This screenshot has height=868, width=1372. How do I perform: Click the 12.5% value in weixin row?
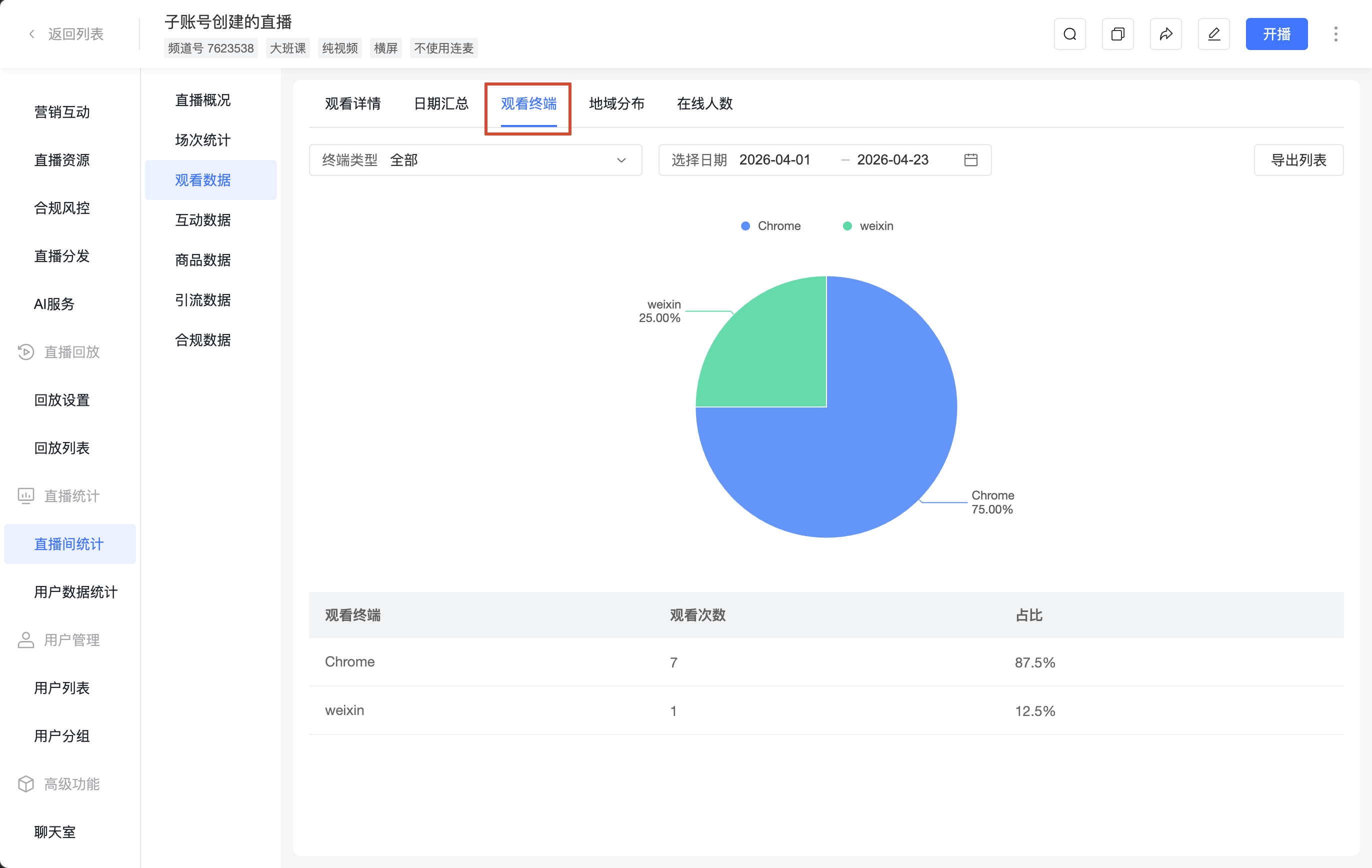[x=1034, y=710]
